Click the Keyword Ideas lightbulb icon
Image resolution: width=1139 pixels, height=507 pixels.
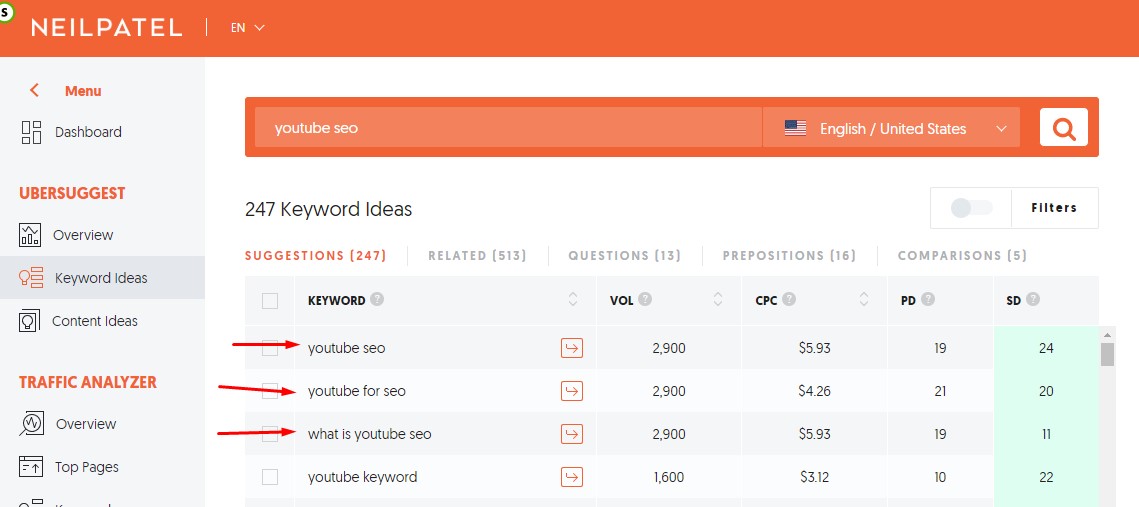click(x=31, y=278)
